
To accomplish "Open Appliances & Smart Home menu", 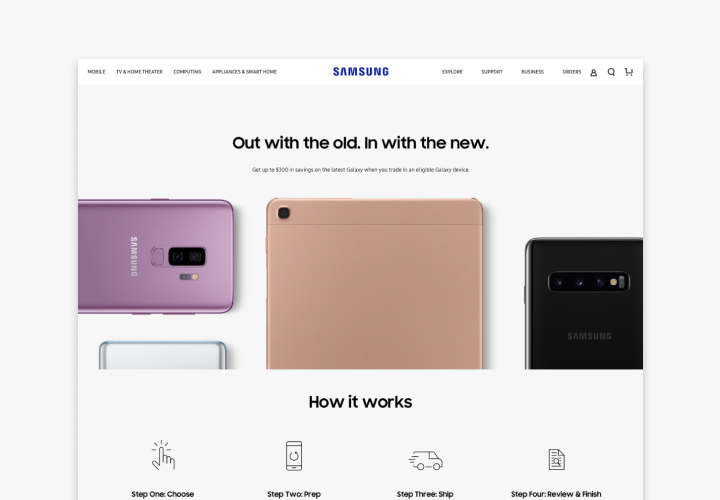I will (244, 72).
